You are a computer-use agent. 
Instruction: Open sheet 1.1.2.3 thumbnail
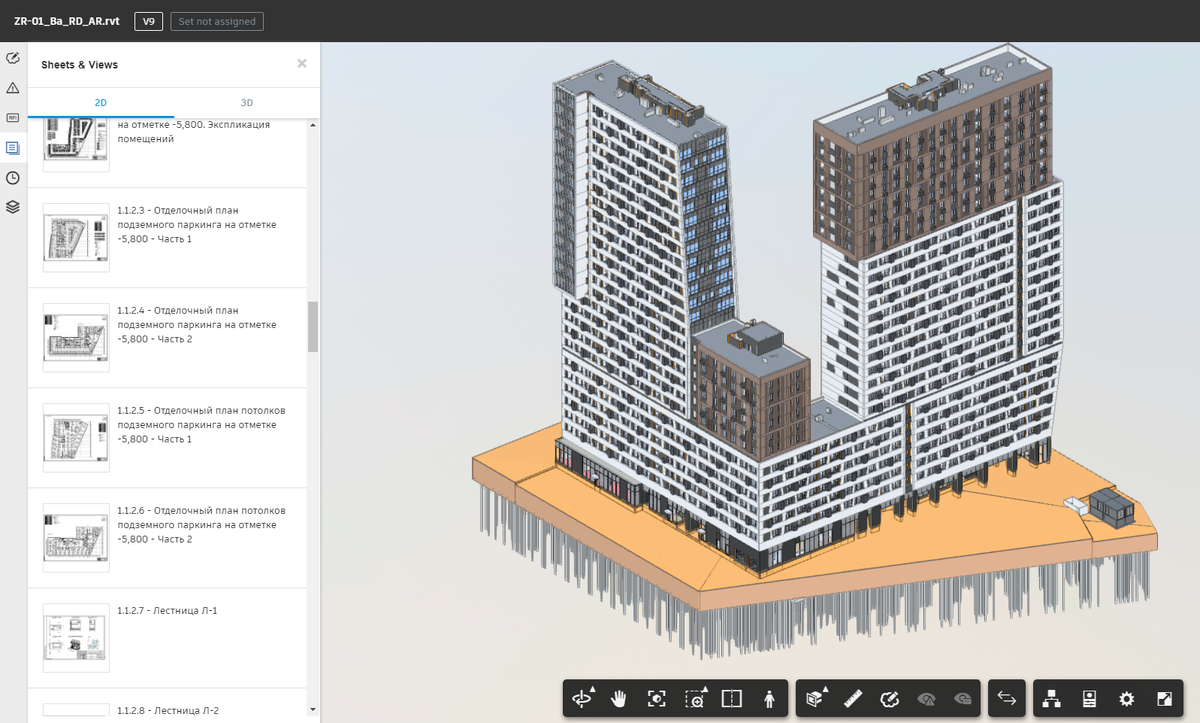[x=76, y=238]
